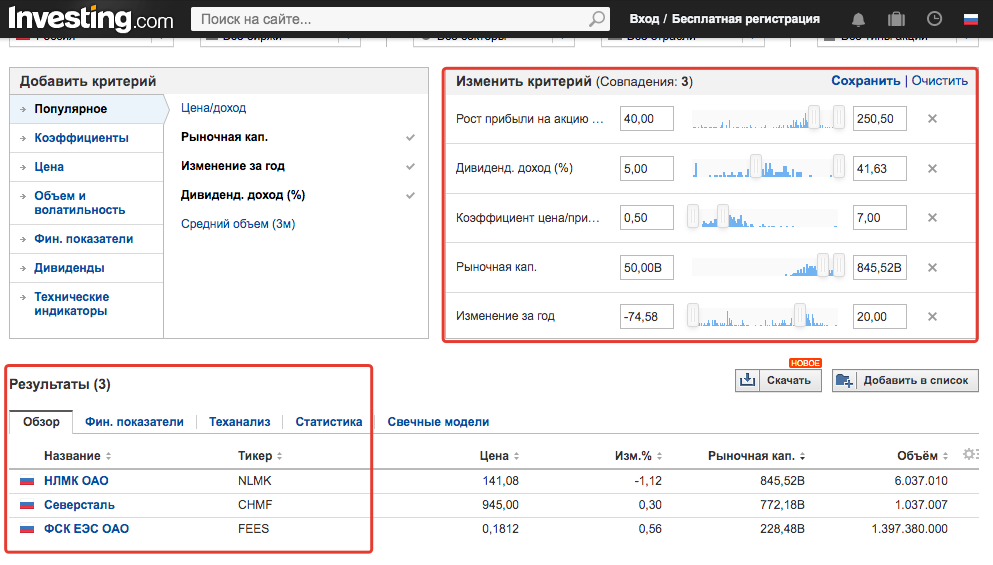This screenshot has height=565, width=993.
Task: Click the clock icon in header
Action: pos(934,19)
